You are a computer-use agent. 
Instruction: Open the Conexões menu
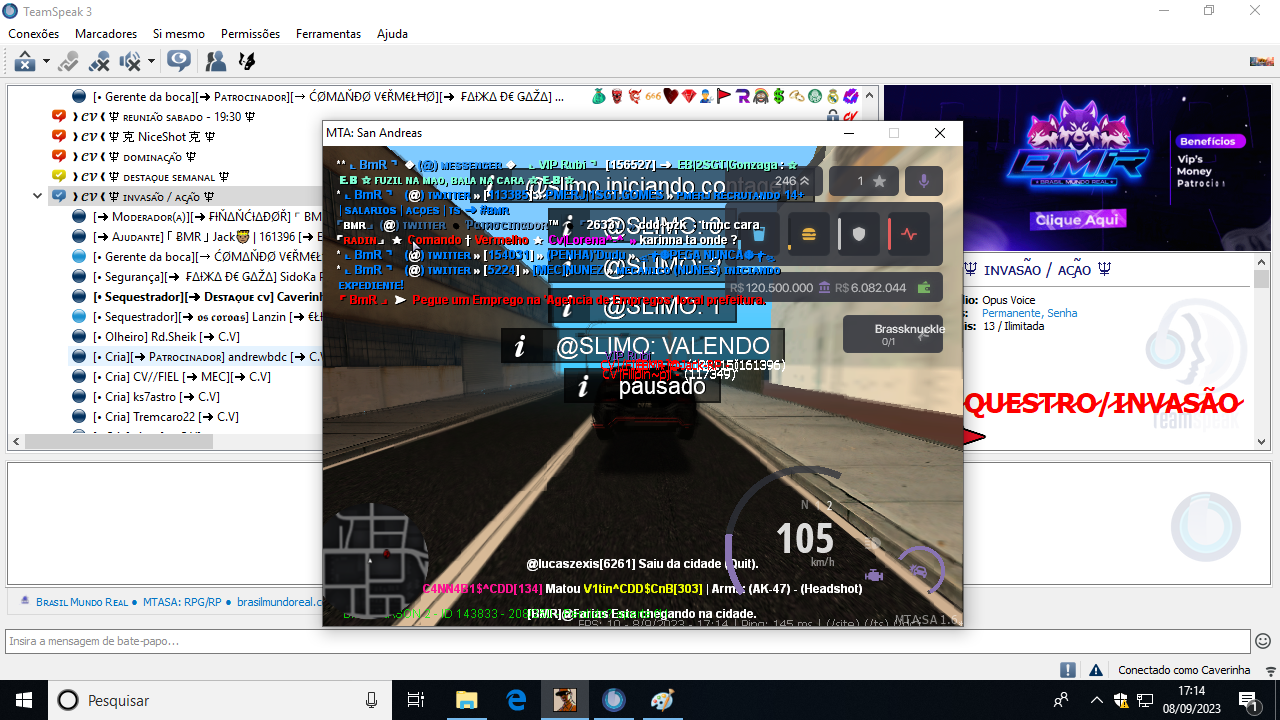pyautogui.click(x=34, y=34)
